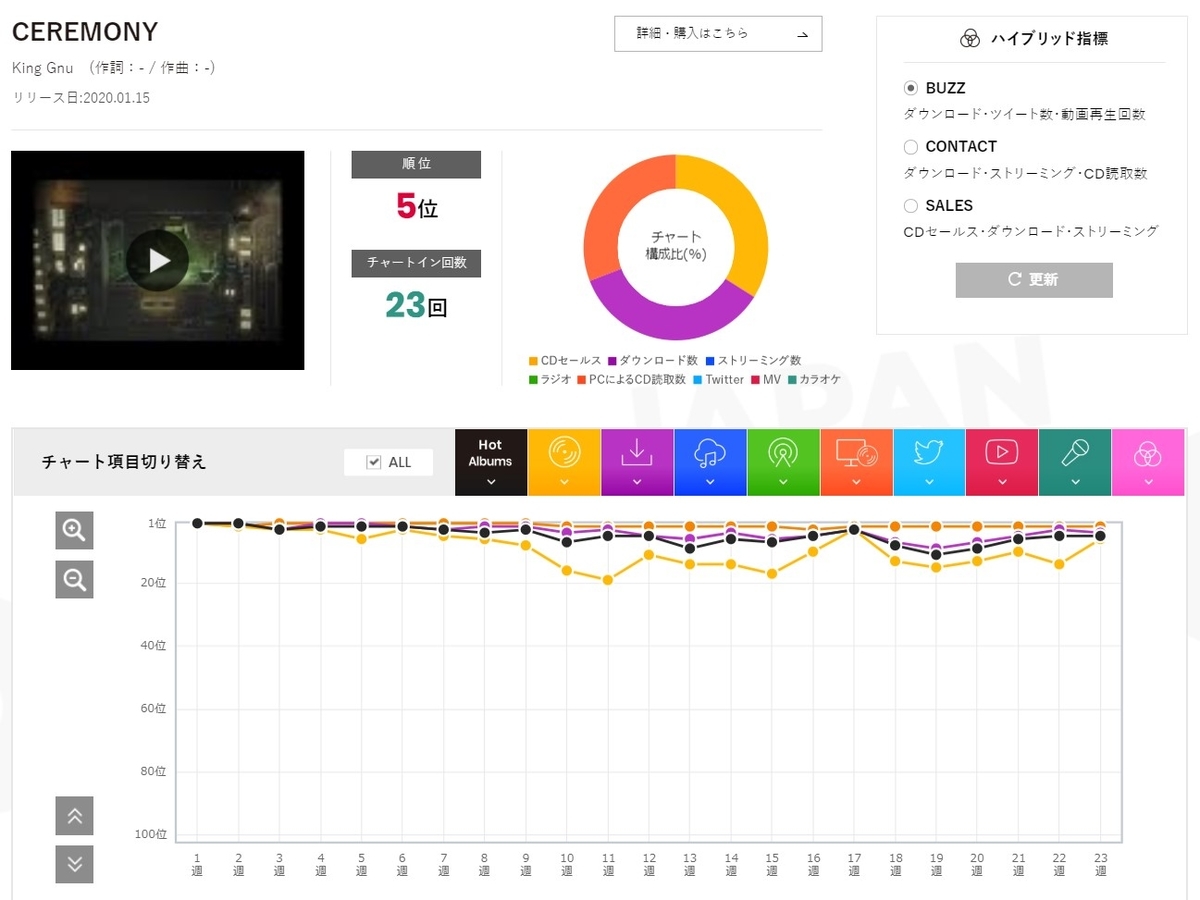
Task: Click the ラジオ legend entry
Action: [x=550, y=380]
